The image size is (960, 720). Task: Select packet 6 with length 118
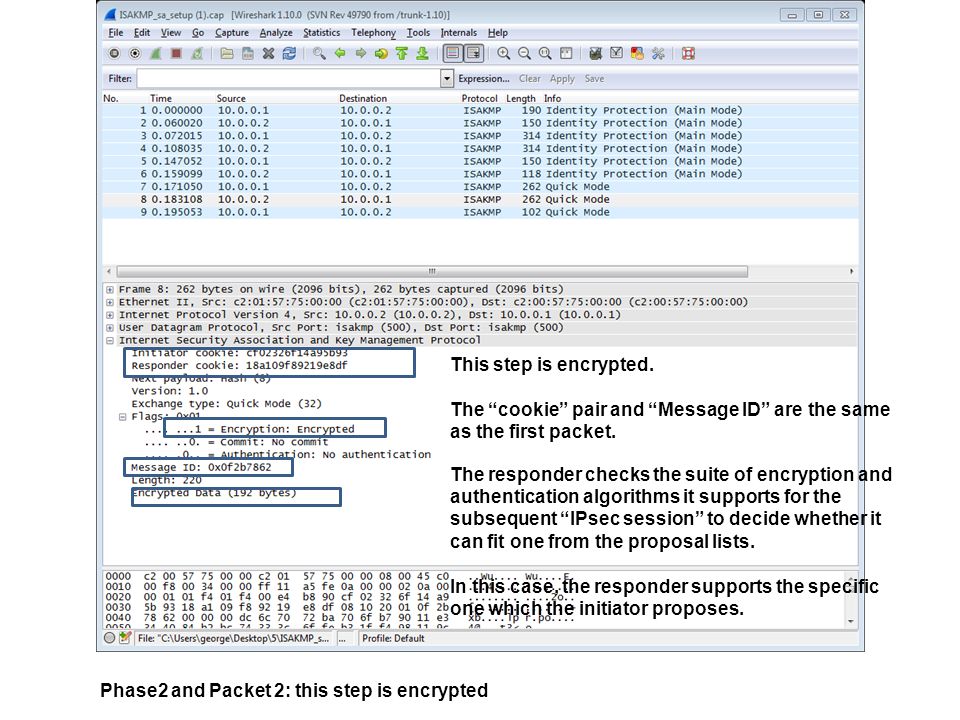coord(480,174)
